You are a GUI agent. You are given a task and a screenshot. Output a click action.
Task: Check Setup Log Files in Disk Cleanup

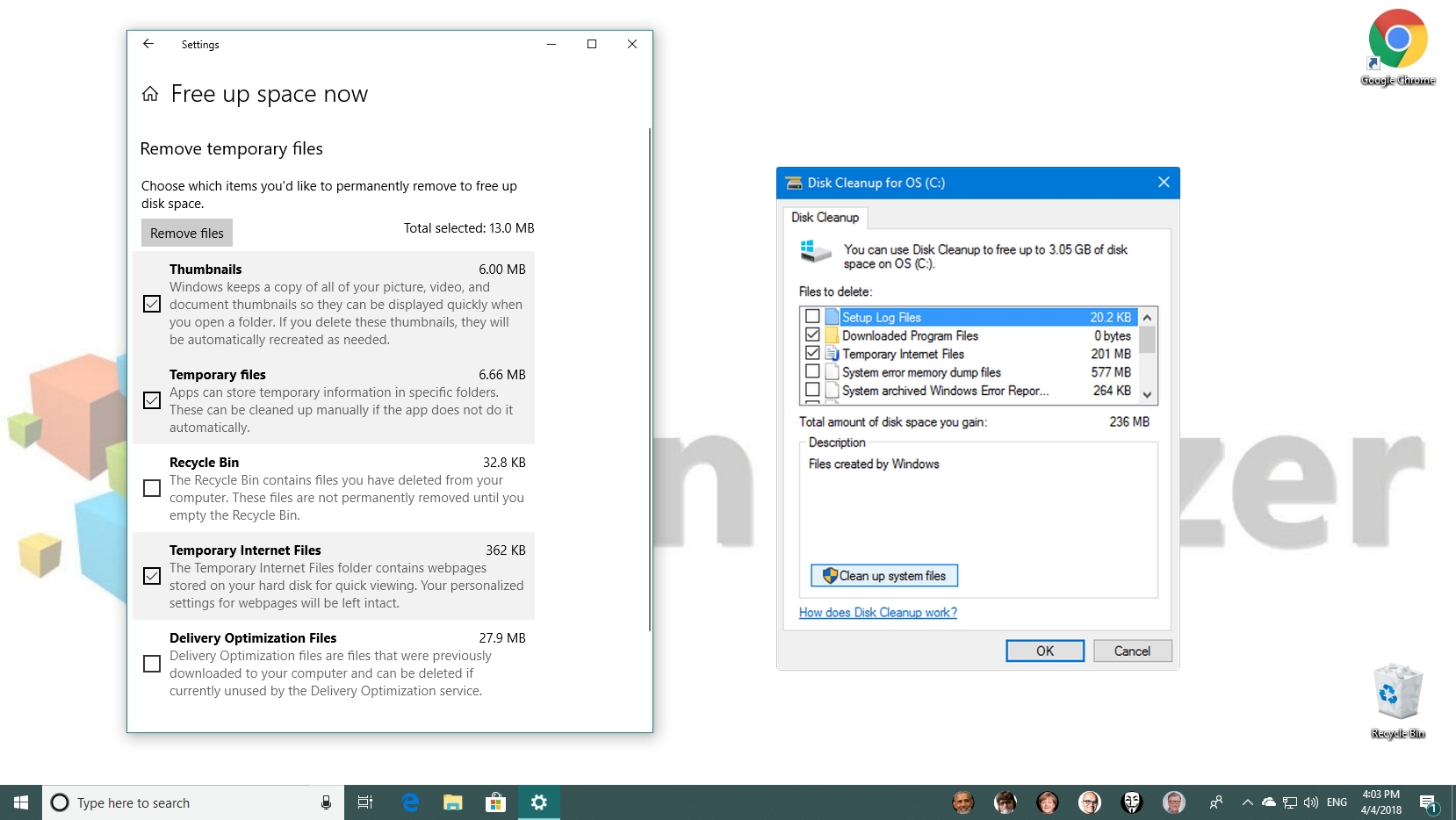[x=812, y=317]
